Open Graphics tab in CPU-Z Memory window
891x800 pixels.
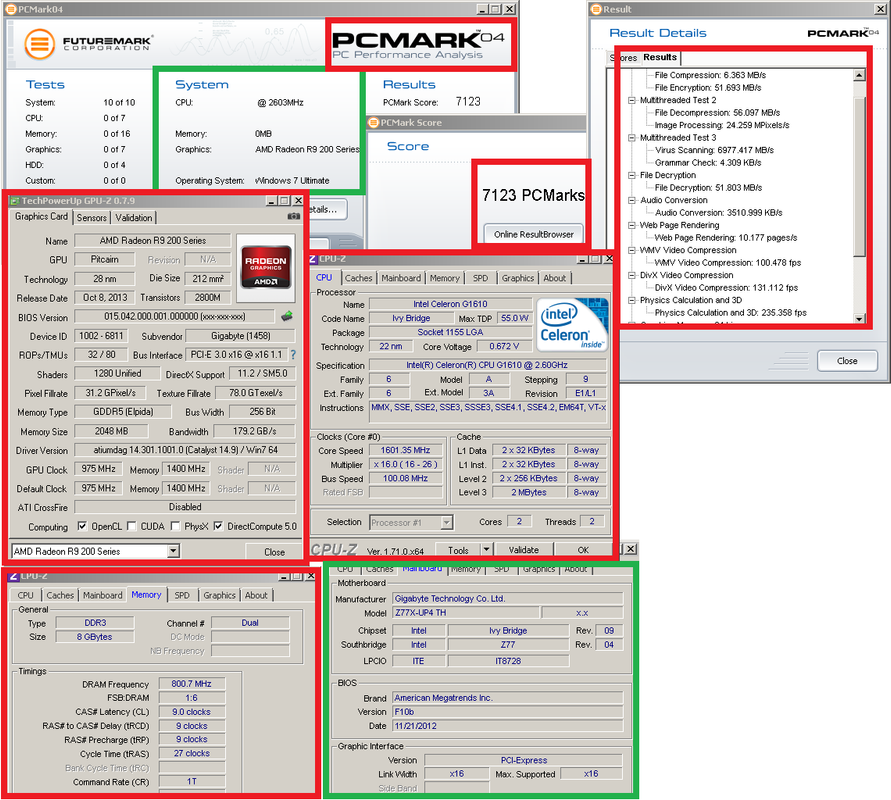pyautogui.click(x=219, y=595)
